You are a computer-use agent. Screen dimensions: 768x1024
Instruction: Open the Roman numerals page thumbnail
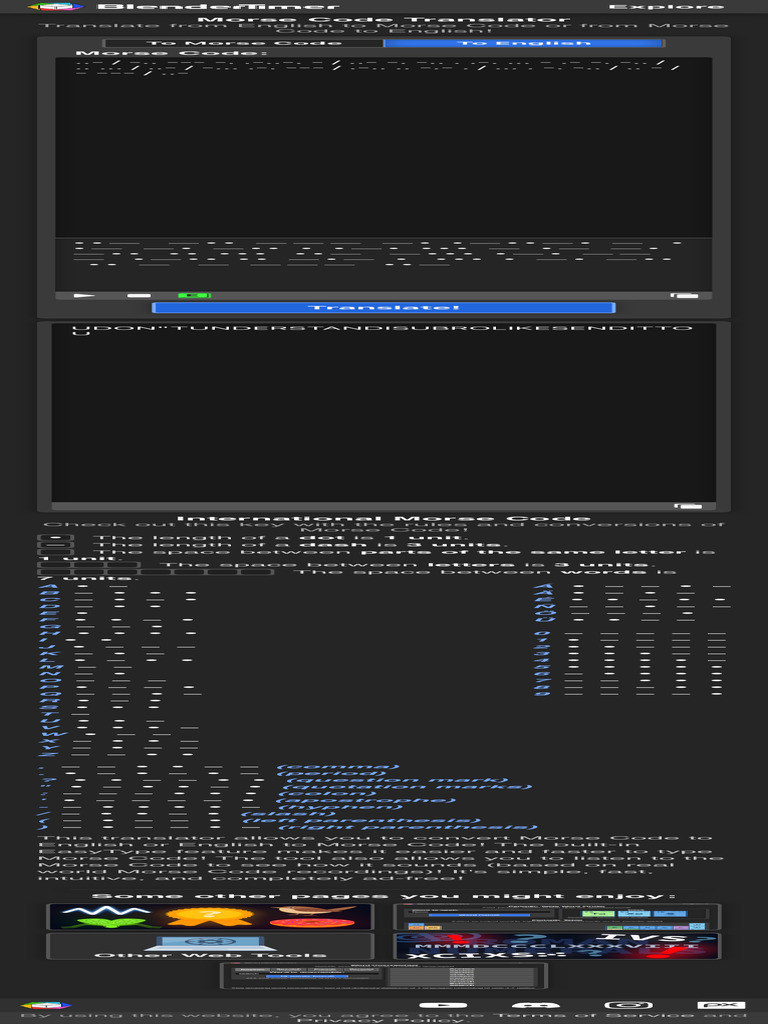557,946
